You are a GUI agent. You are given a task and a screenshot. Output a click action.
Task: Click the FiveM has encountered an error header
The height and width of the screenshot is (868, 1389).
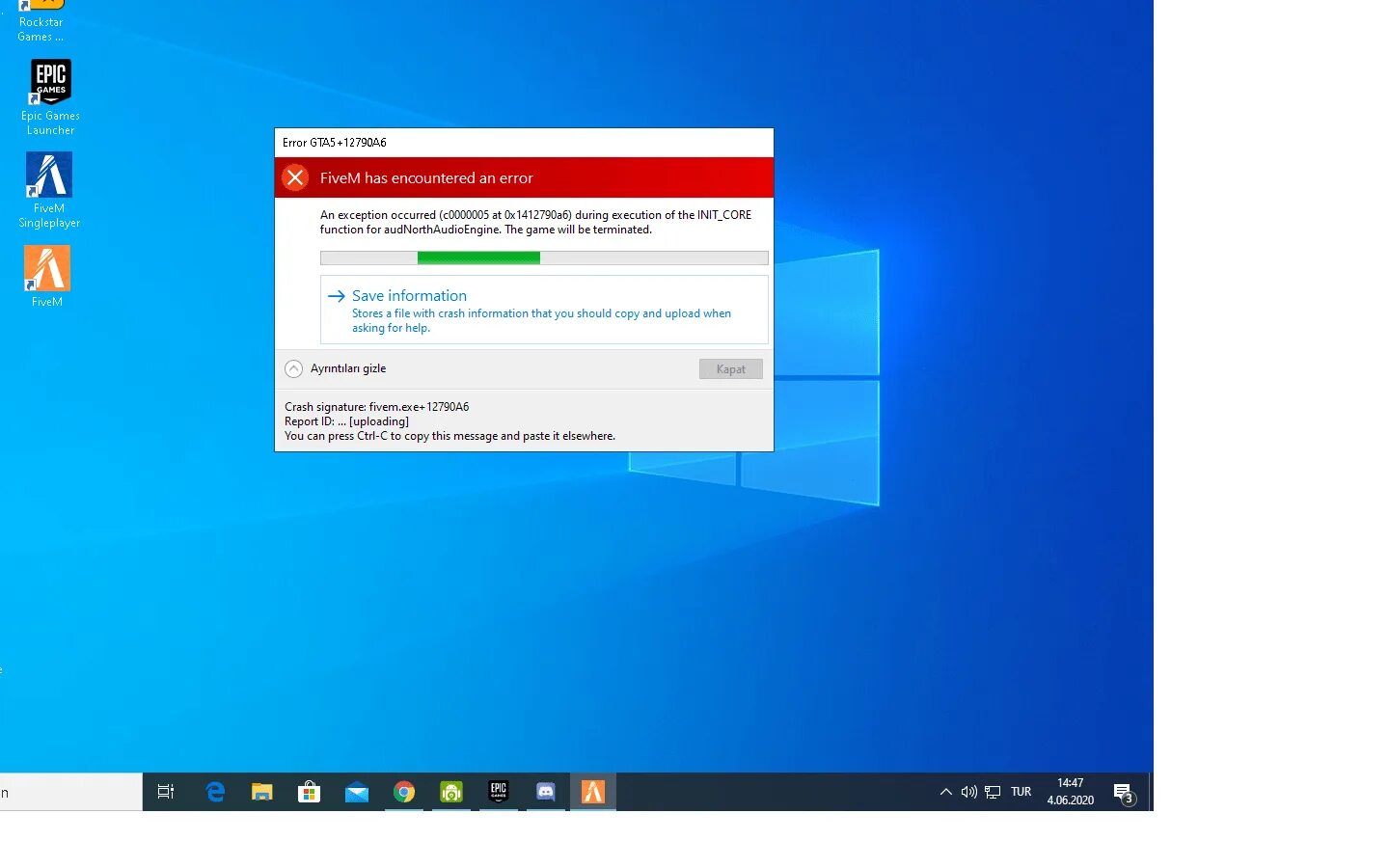(426, 178)
